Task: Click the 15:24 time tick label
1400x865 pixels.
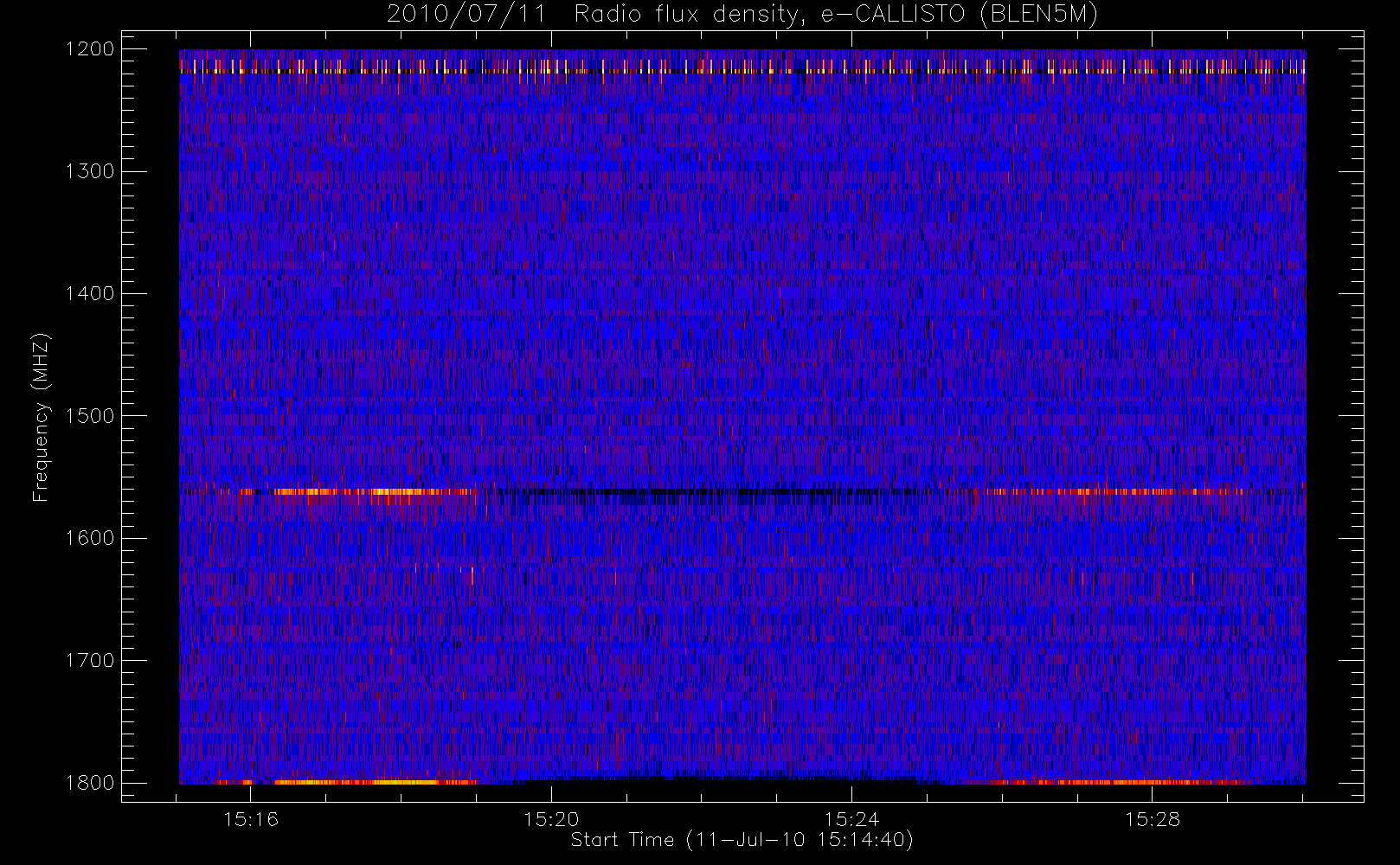Action: pyautogui.click(x=851, y=819)
